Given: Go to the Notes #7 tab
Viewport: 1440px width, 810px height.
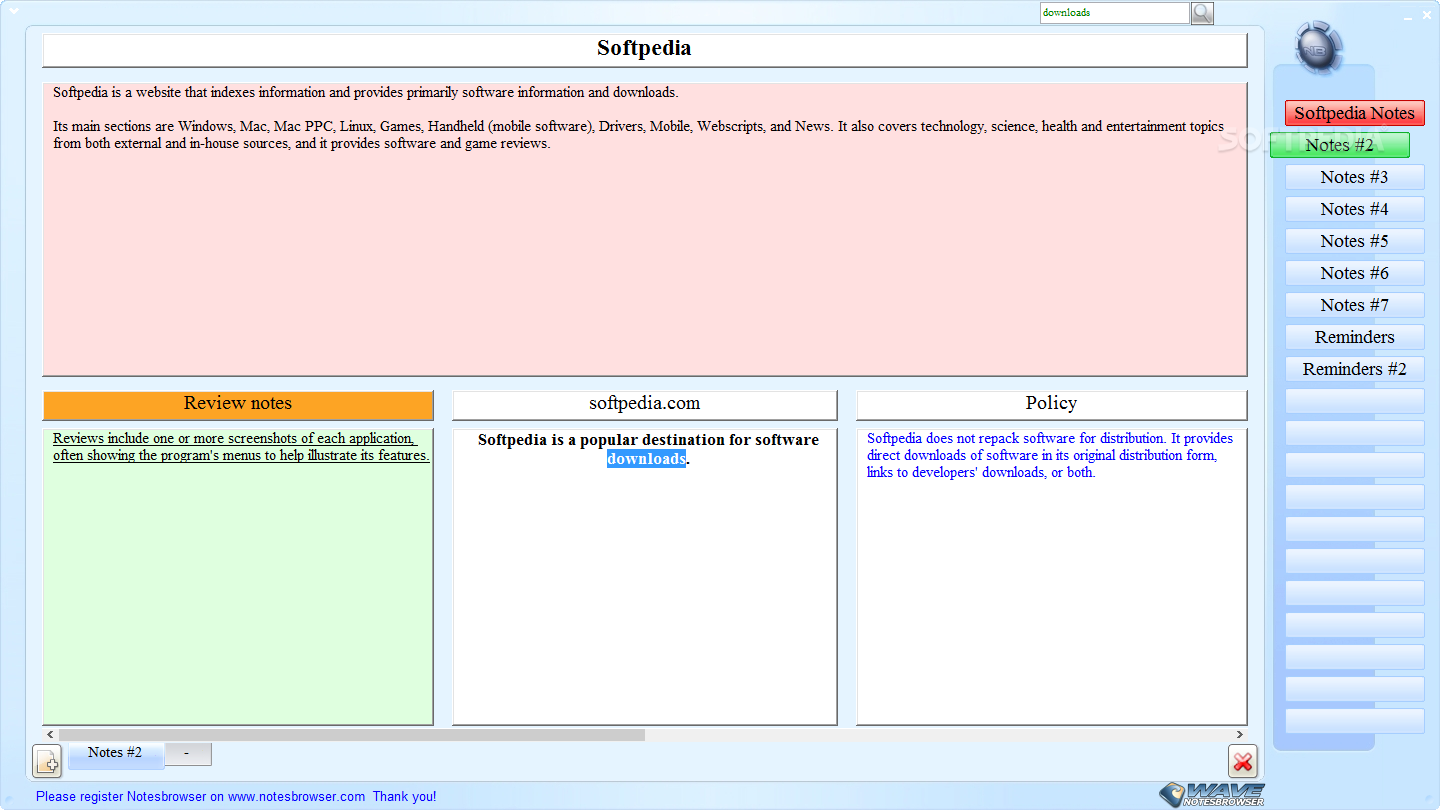Looking at the screenshot, I should pyautogui.click(x=1354, y=305).
